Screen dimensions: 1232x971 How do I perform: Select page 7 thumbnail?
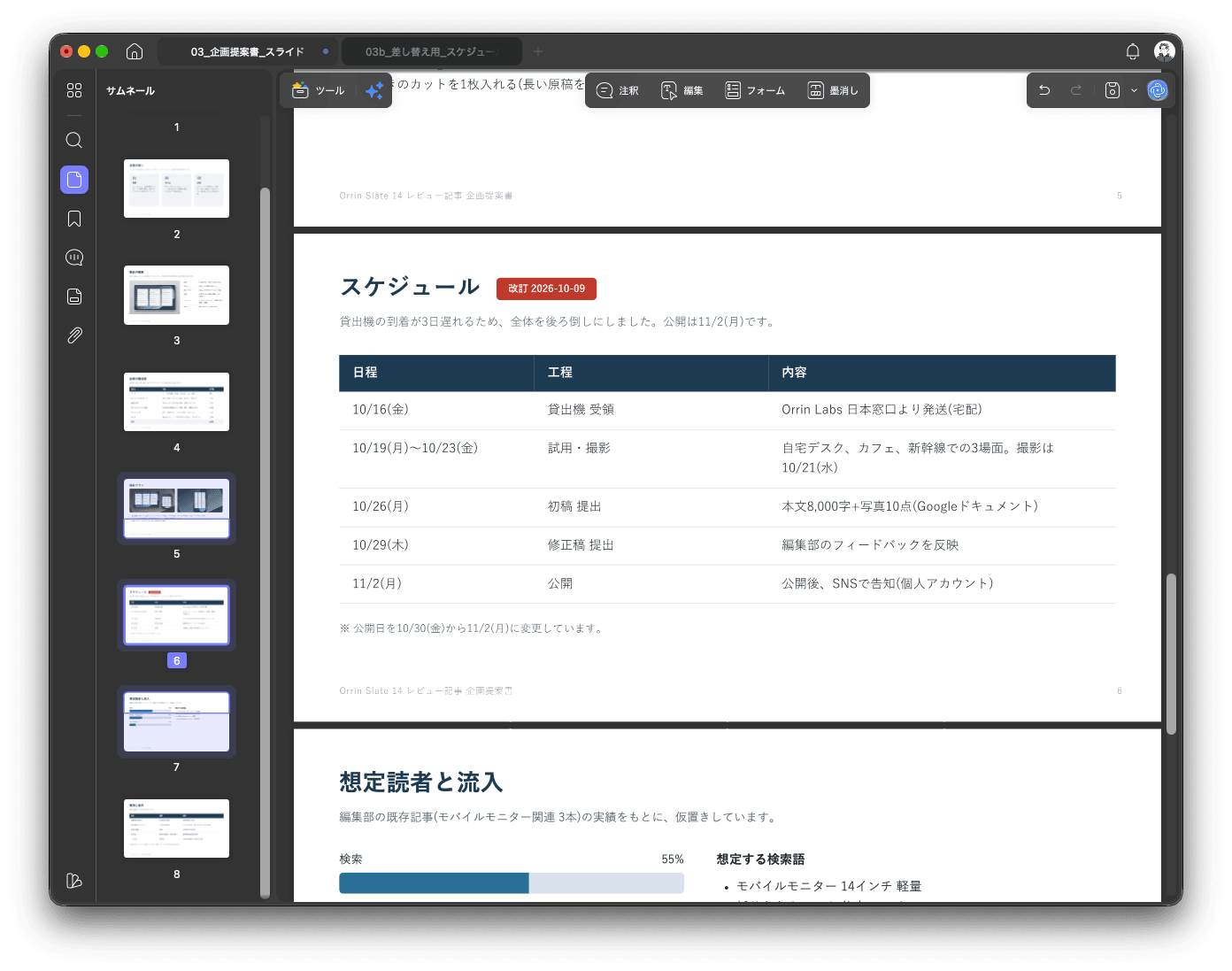pos(176,721)
